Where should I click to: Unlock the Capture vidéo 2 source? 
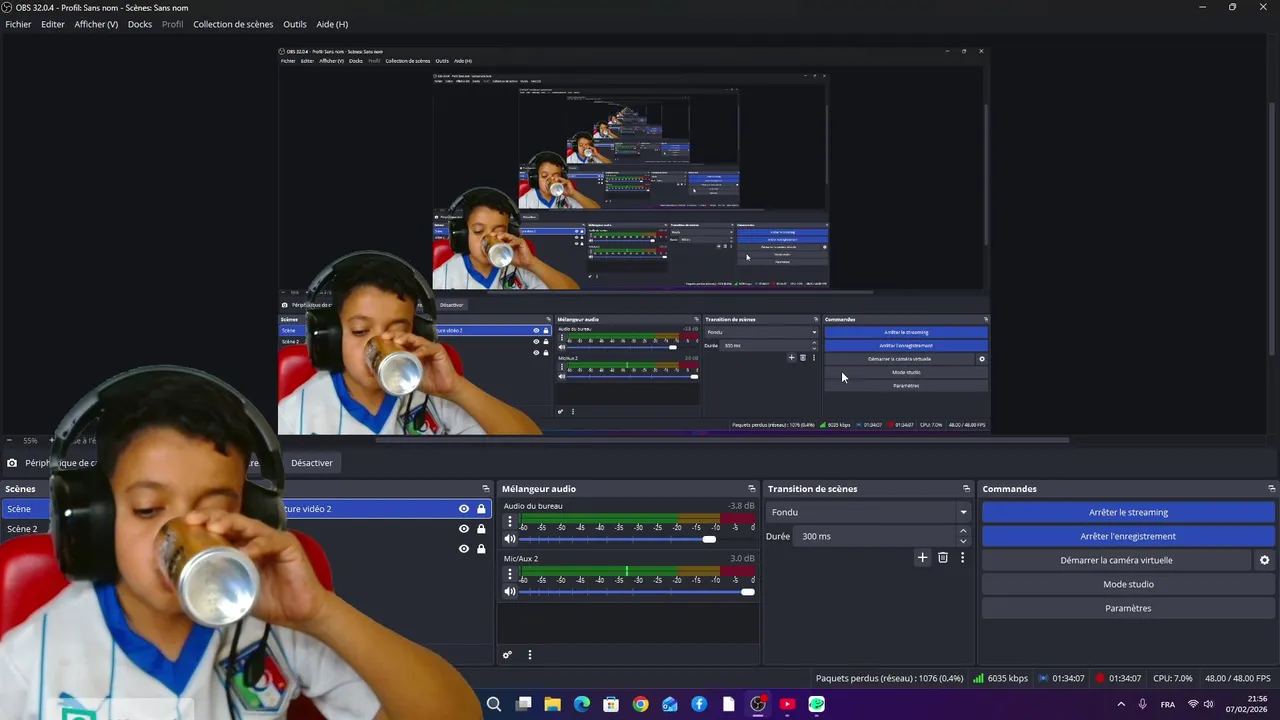coord(481,509)
